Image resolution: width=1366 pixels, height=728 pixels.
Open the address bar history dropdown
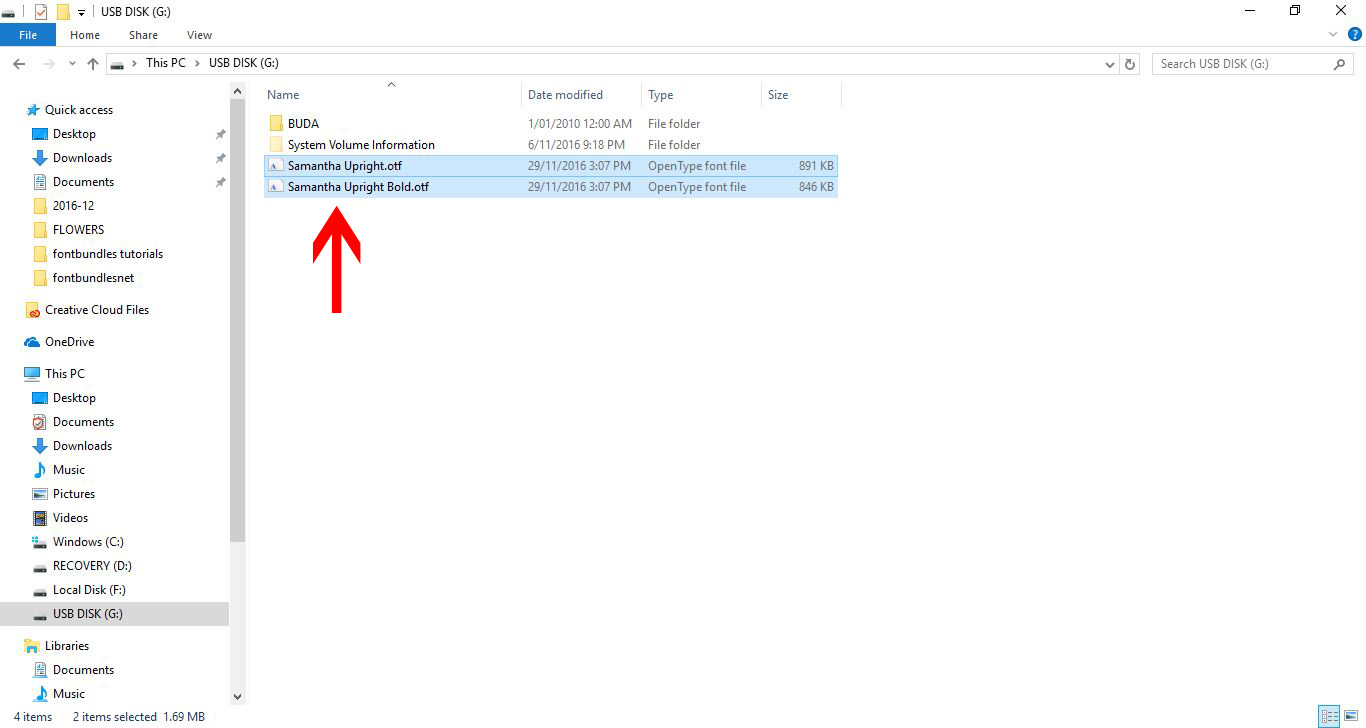pos(1109,63)
